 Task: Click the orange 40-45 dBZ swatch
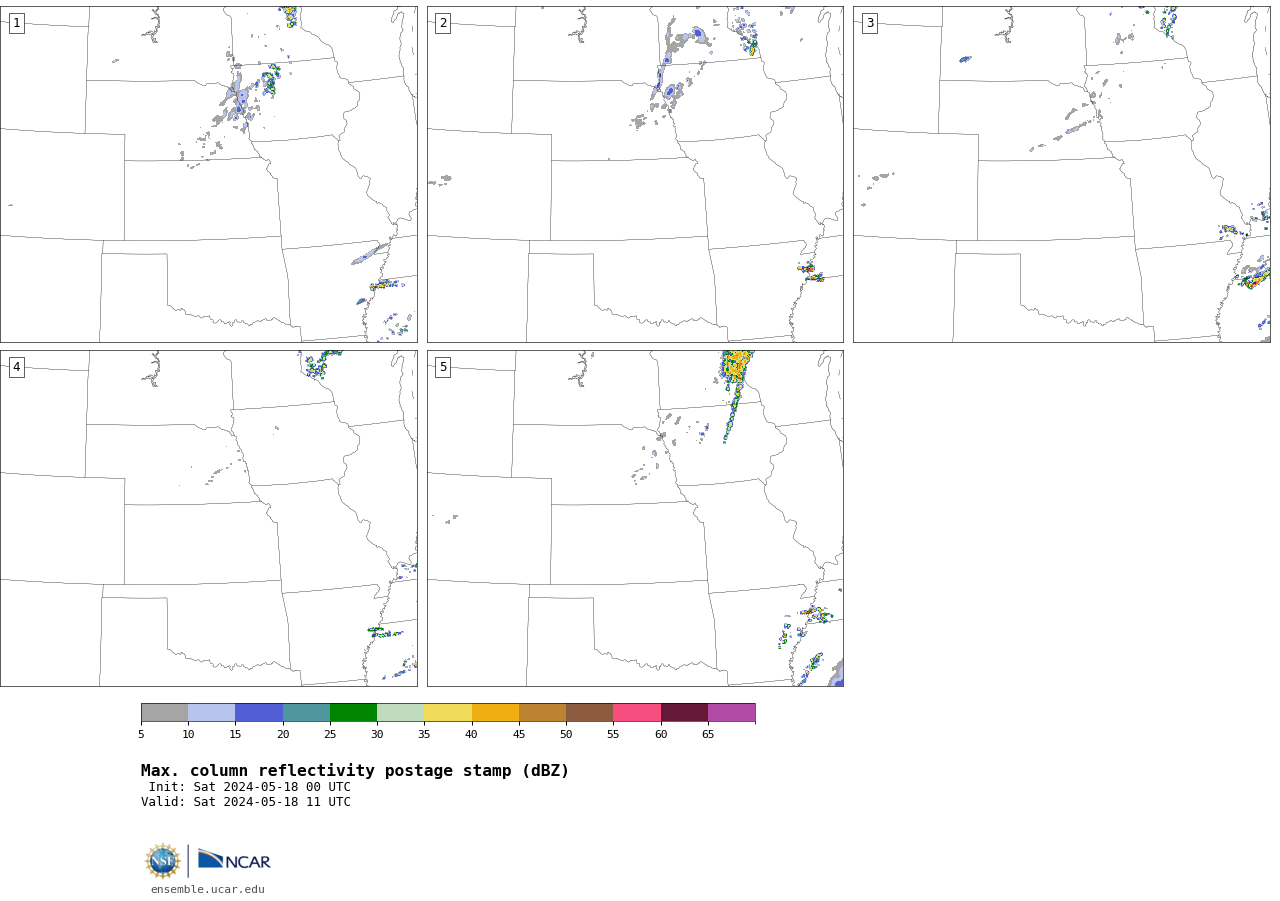[495, 713]
